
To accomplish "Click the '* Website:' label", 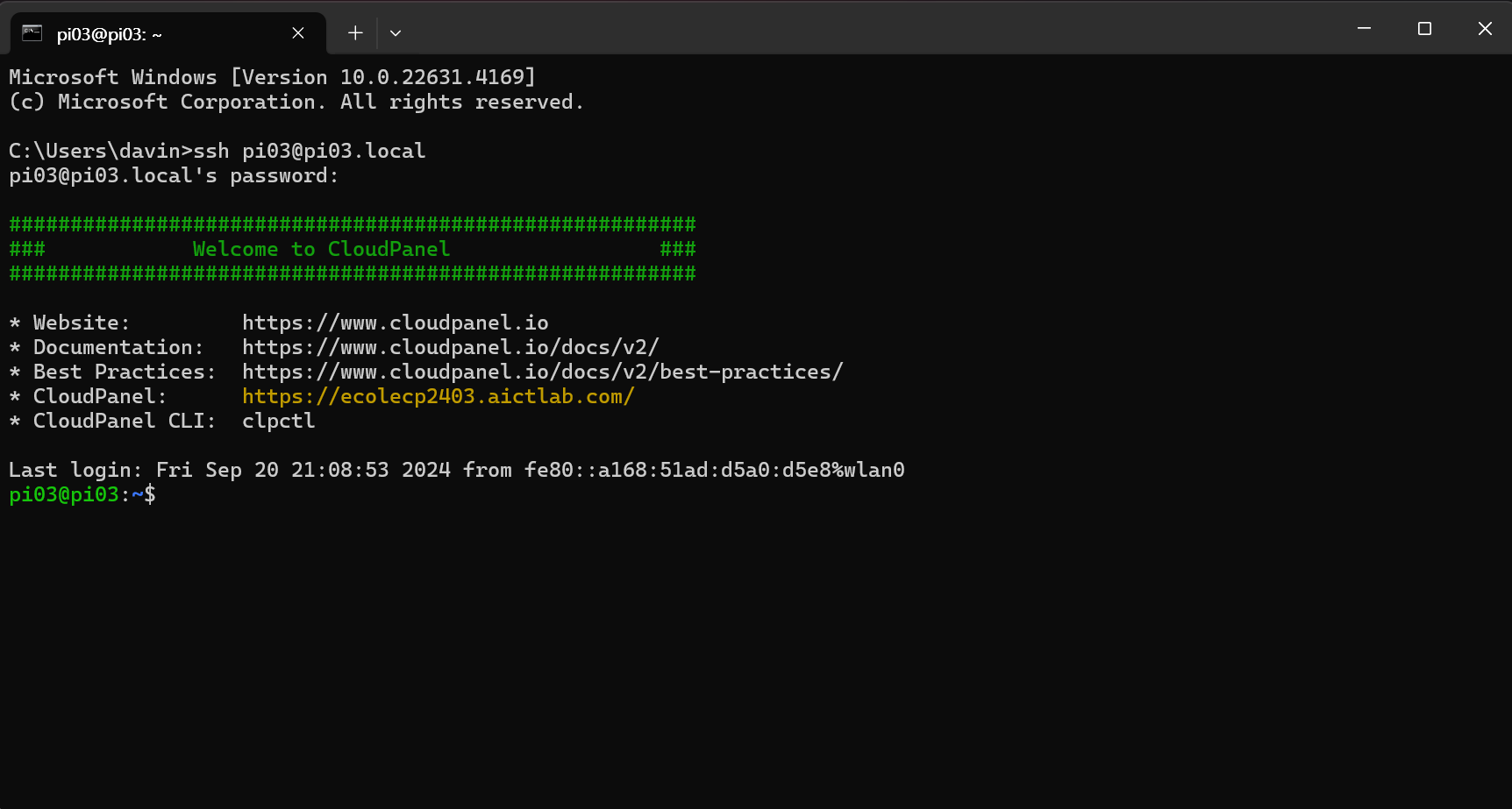I will [x=69, y=323].
